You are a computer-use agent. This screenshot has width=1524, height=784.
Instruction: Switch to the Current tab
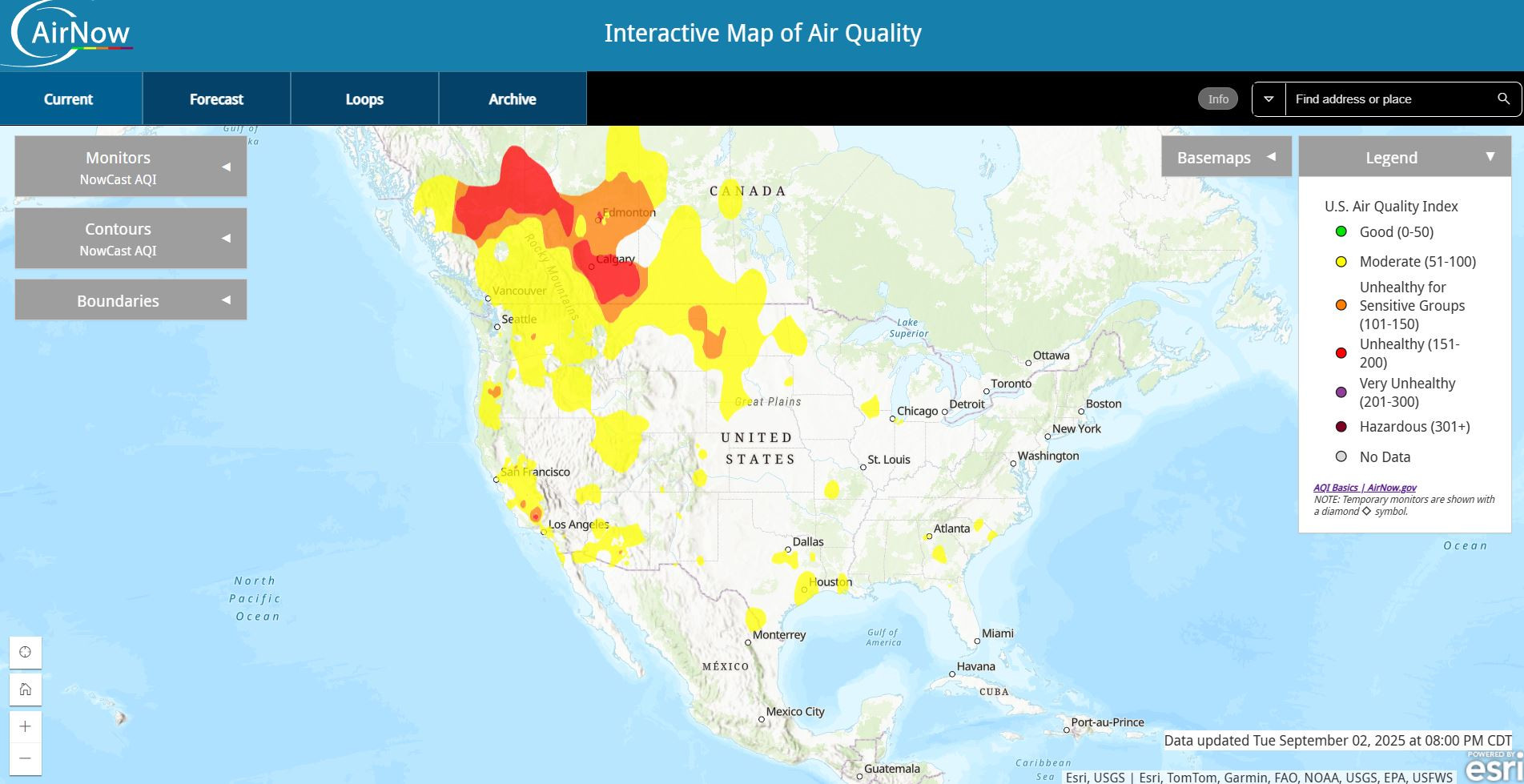point(71,99)
